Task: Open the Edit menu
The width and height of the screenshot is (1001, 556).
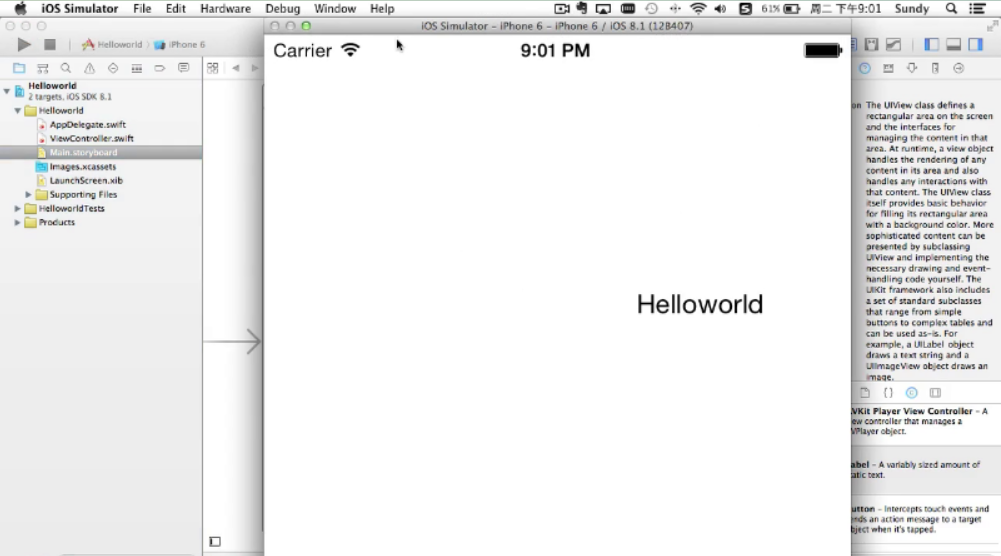Action: tap(176, 8)
